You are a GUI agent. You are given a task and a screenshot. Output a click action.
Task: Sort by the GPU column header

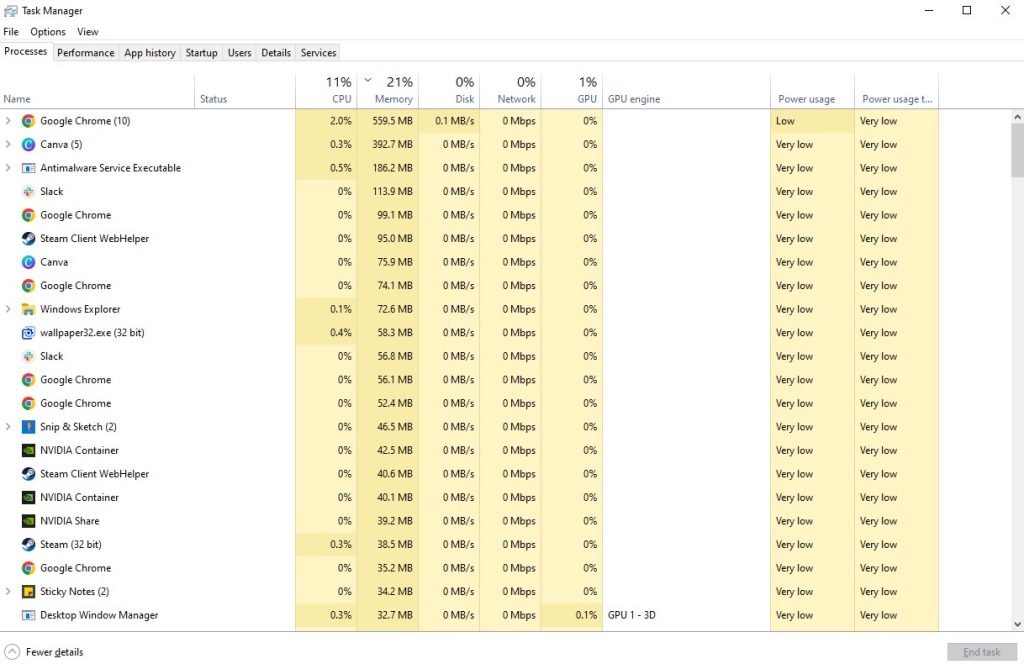[571, 90]
